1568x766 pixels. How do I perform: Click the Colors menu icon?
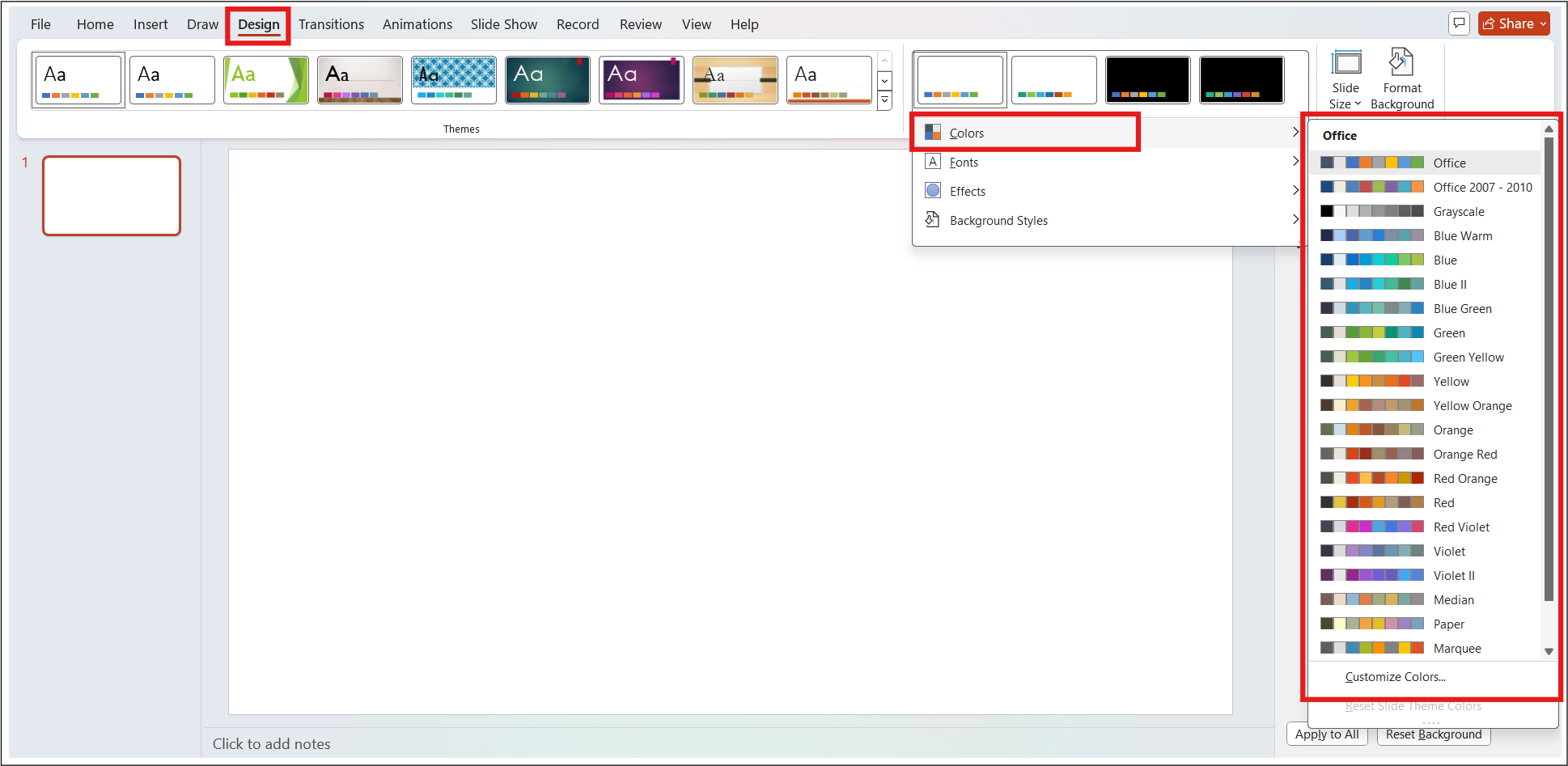point(933,131)
